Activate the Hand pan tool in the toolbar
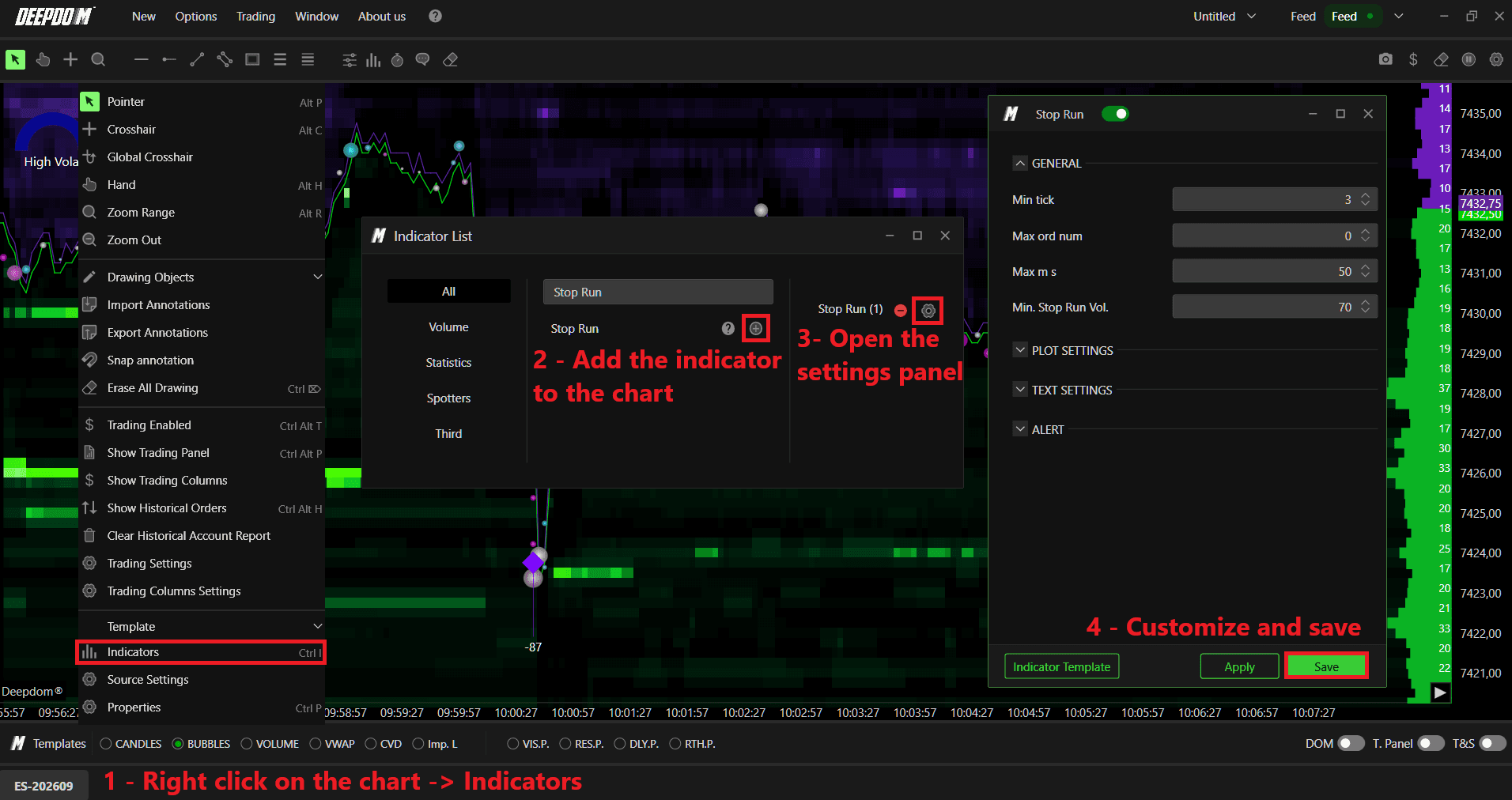Screen dimensions: 1512x800 click(43, 59)
